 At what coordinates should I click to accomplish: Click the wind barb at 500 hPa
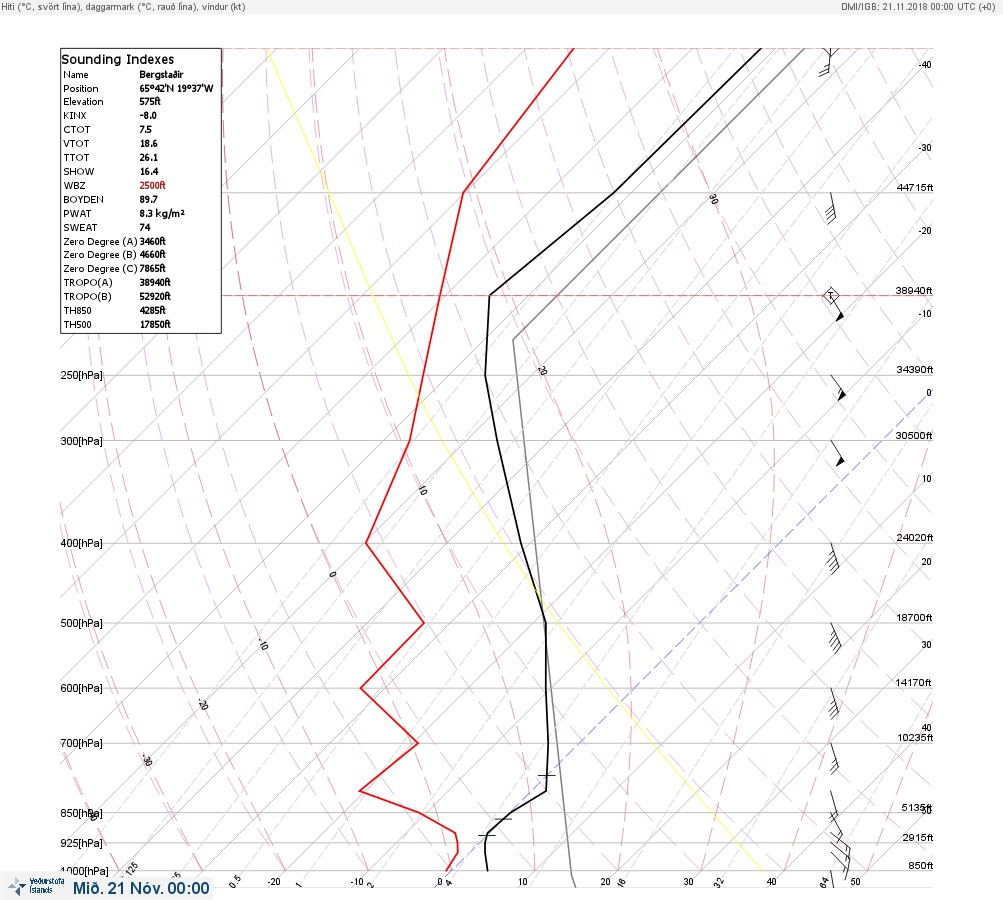(834, 638)
